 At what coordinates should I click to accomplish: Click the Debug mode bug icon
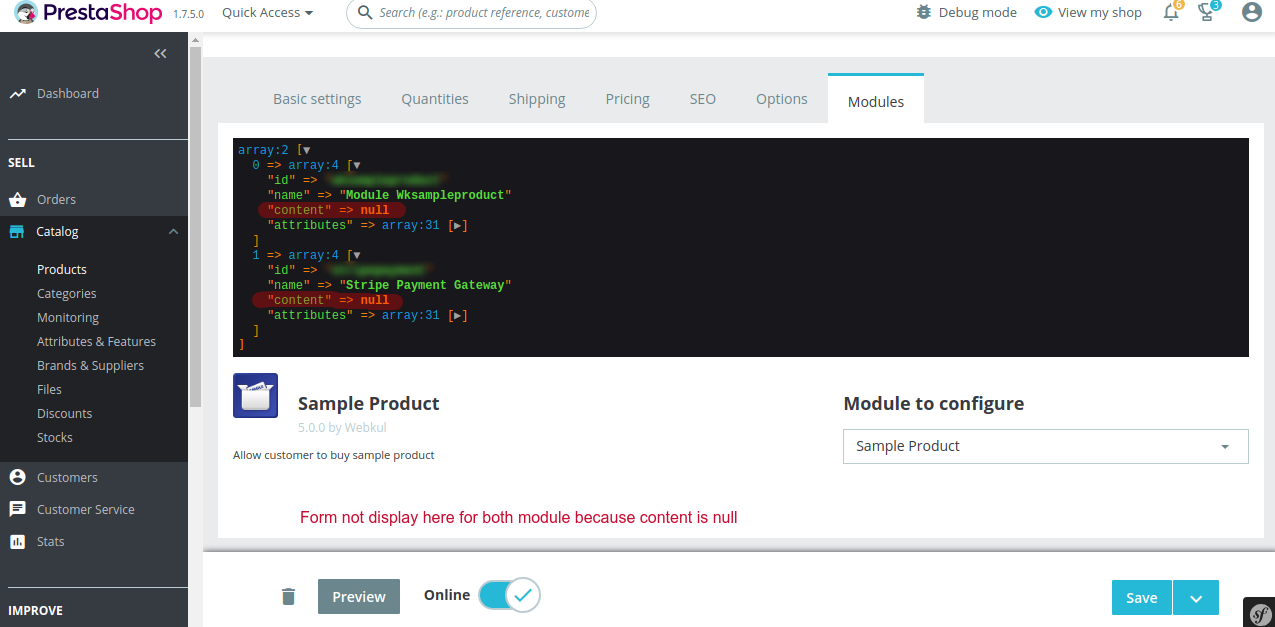click(x=921, y=12)
